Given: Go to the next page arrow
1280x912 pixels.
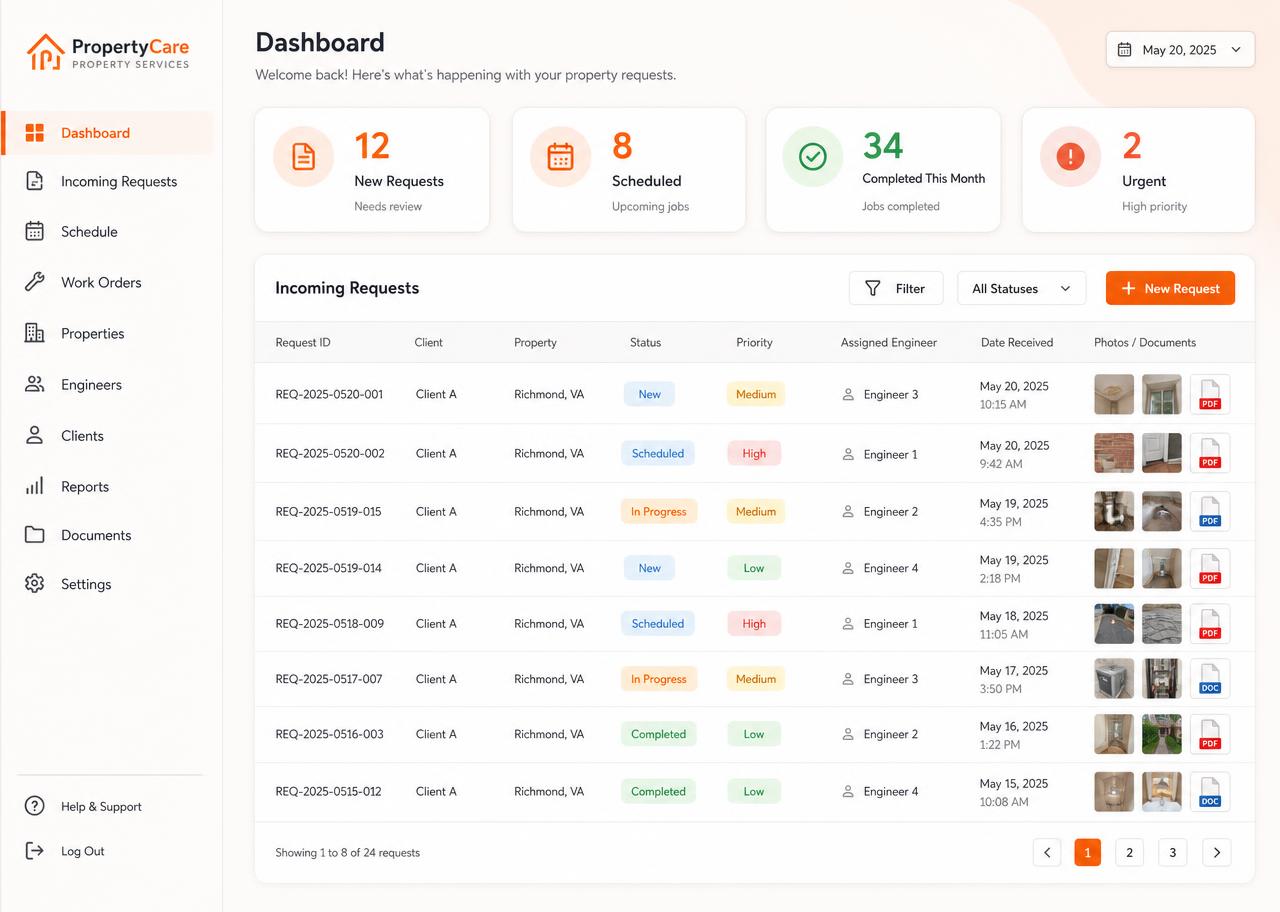Looking at the screenshot, I should [x=1217, y=852].
